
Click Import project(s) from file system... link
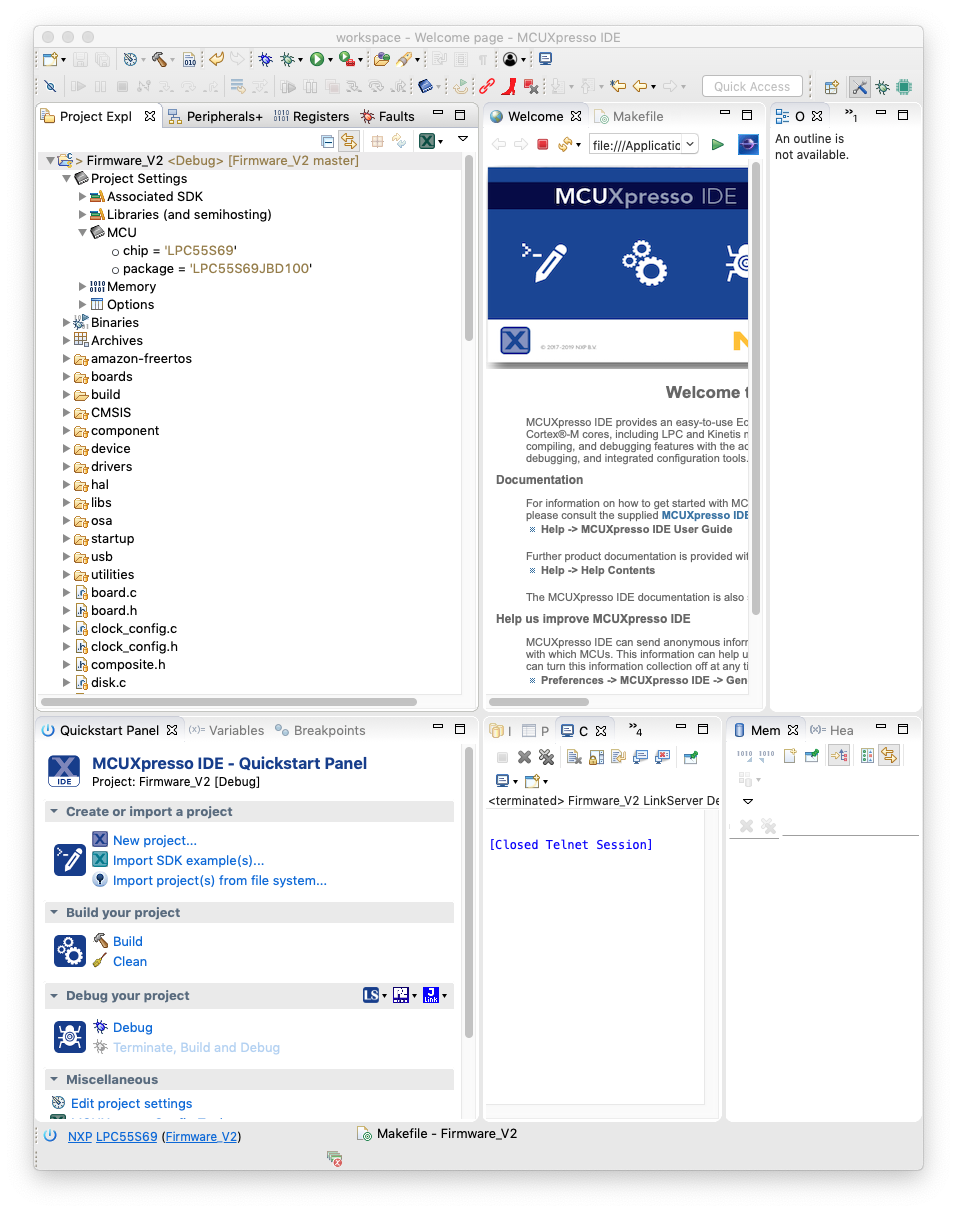pyautogui.click(x=220, y=880)
